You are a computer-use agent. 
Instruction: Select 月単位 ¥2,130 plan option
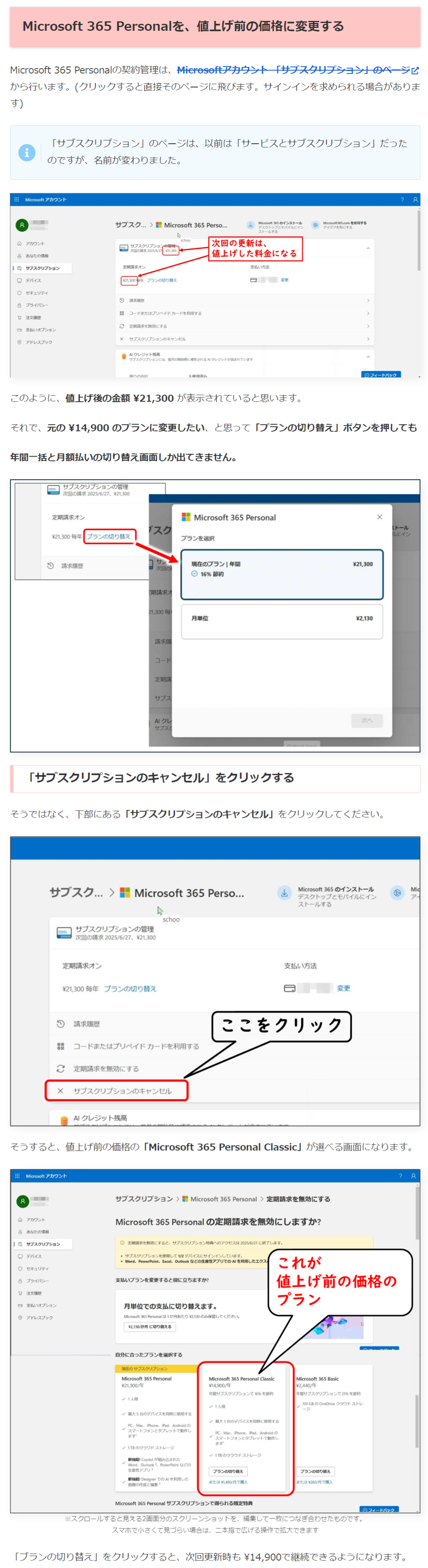282,621
